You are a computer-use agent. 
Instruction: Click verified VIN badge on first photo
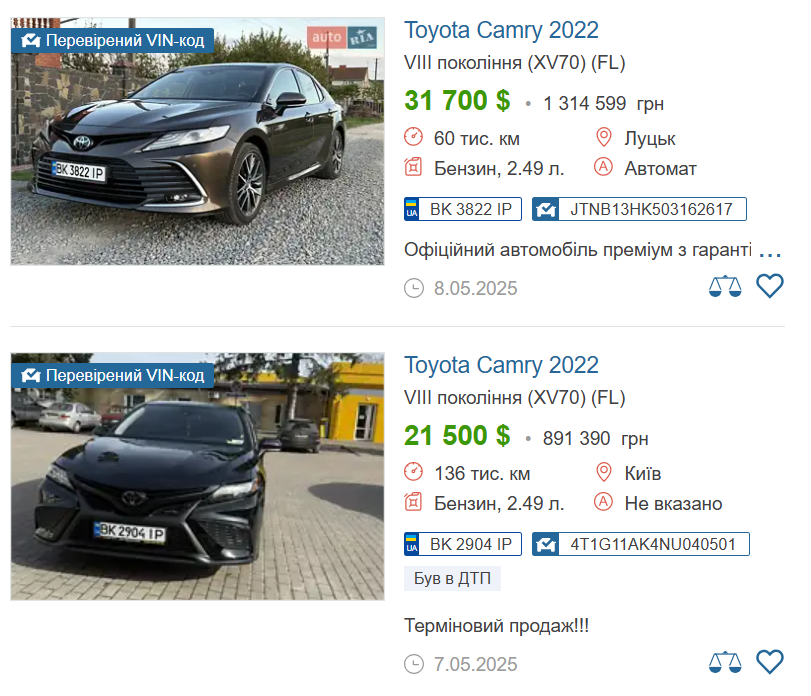(x=112, y=41)
